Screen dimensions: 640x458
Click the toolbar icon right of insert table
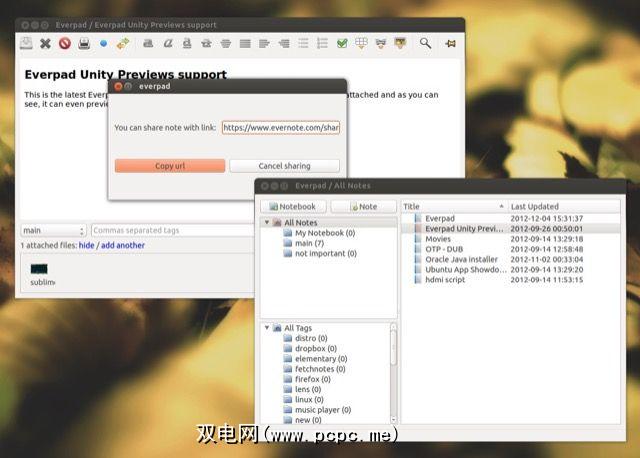(381, 43)
